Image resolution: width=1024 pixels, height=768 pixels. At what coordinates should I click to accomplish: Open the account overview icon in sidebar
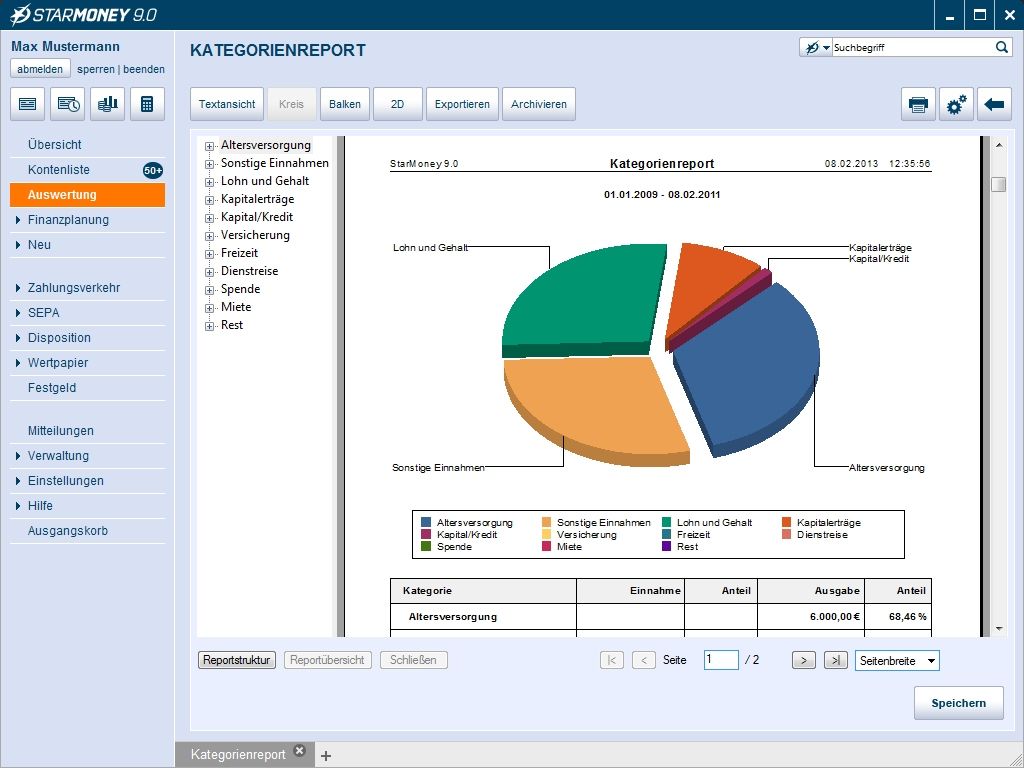tap(27, 104)
